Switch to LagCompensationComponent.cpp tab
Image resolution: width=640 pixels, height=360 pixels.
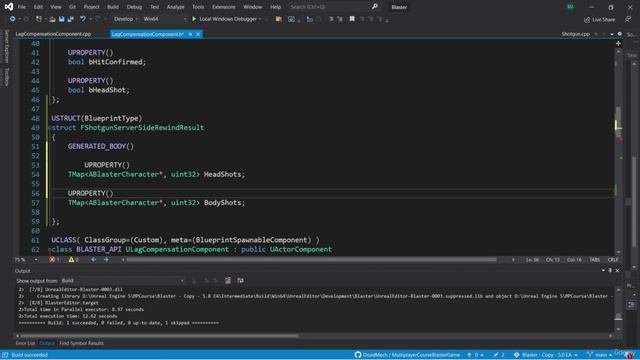coord(53,34)
